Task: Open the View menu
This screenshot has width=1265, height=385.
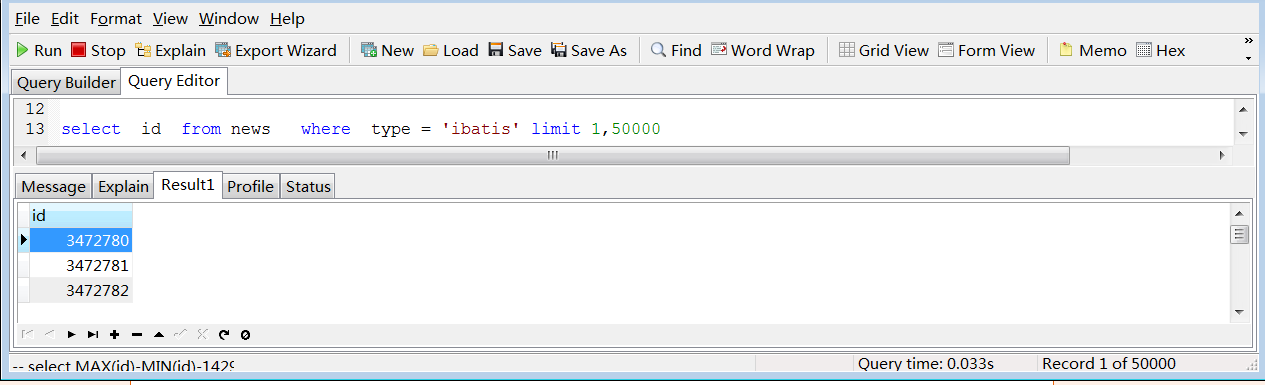Action: (170, 19)
